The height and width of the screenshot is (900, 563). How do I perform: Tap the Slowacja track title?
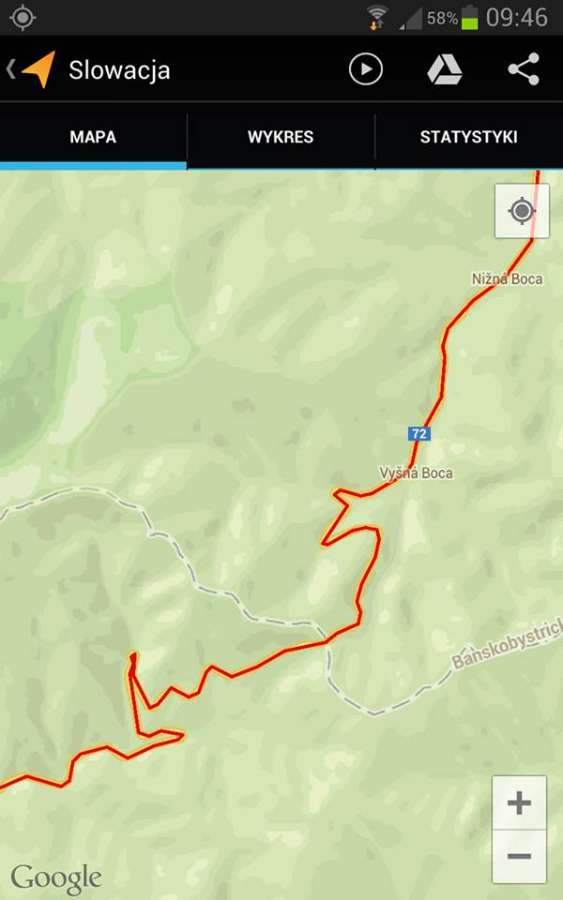pos(119,70)
